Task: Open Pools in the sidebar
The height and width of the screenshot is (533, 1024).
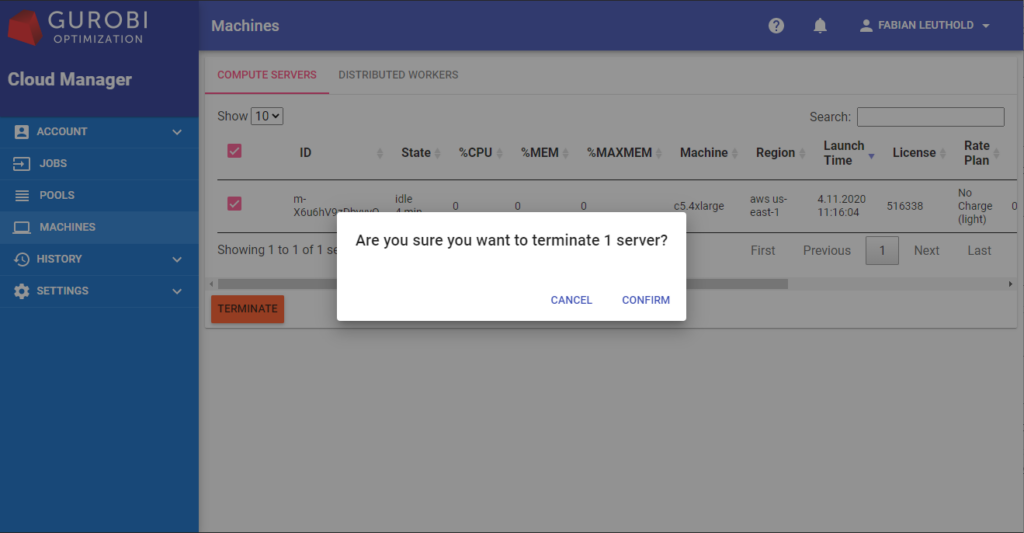Action: click(99, 195)
